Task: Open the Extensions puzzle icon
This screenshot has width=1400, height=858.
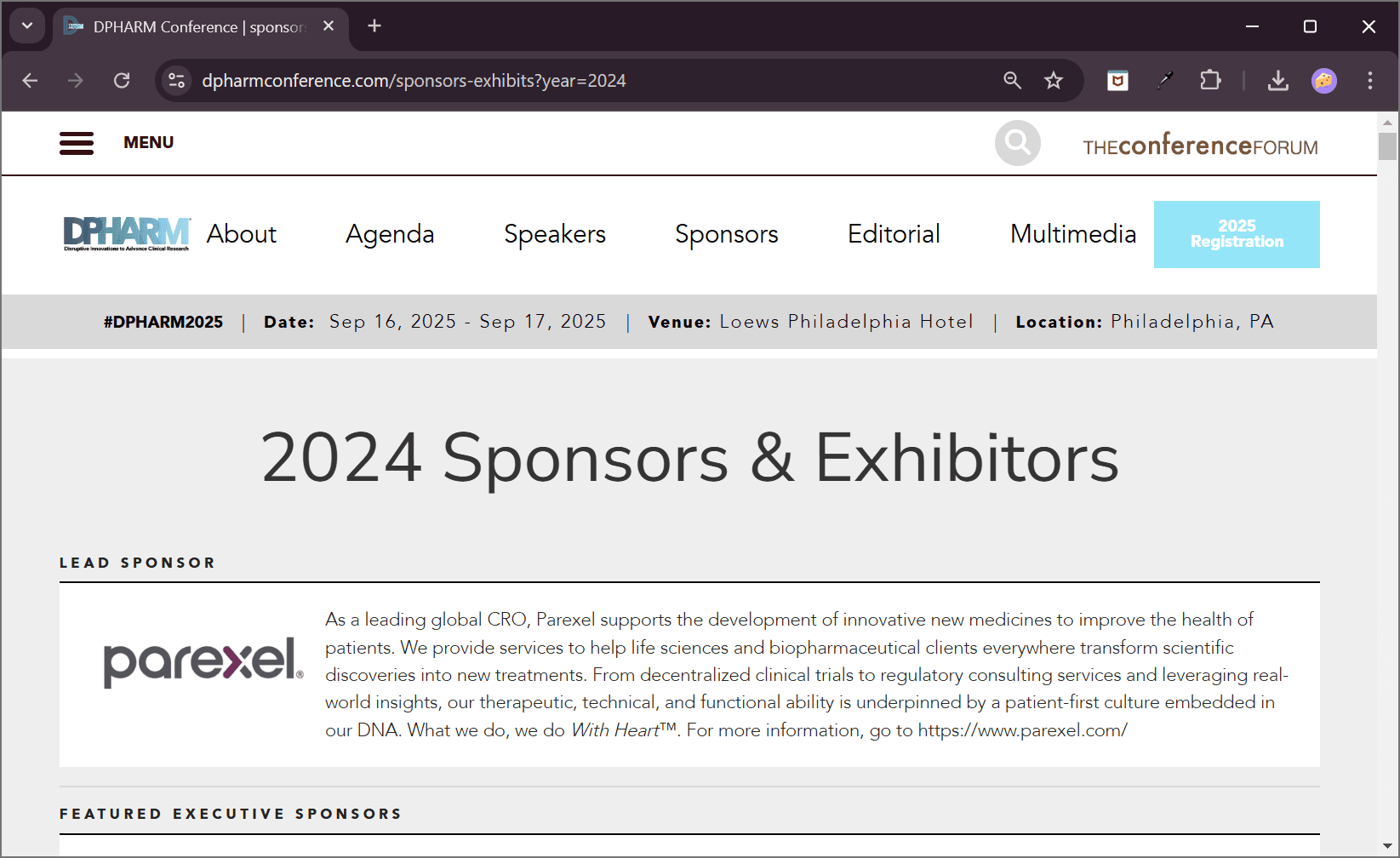Action: point(1209,81)
